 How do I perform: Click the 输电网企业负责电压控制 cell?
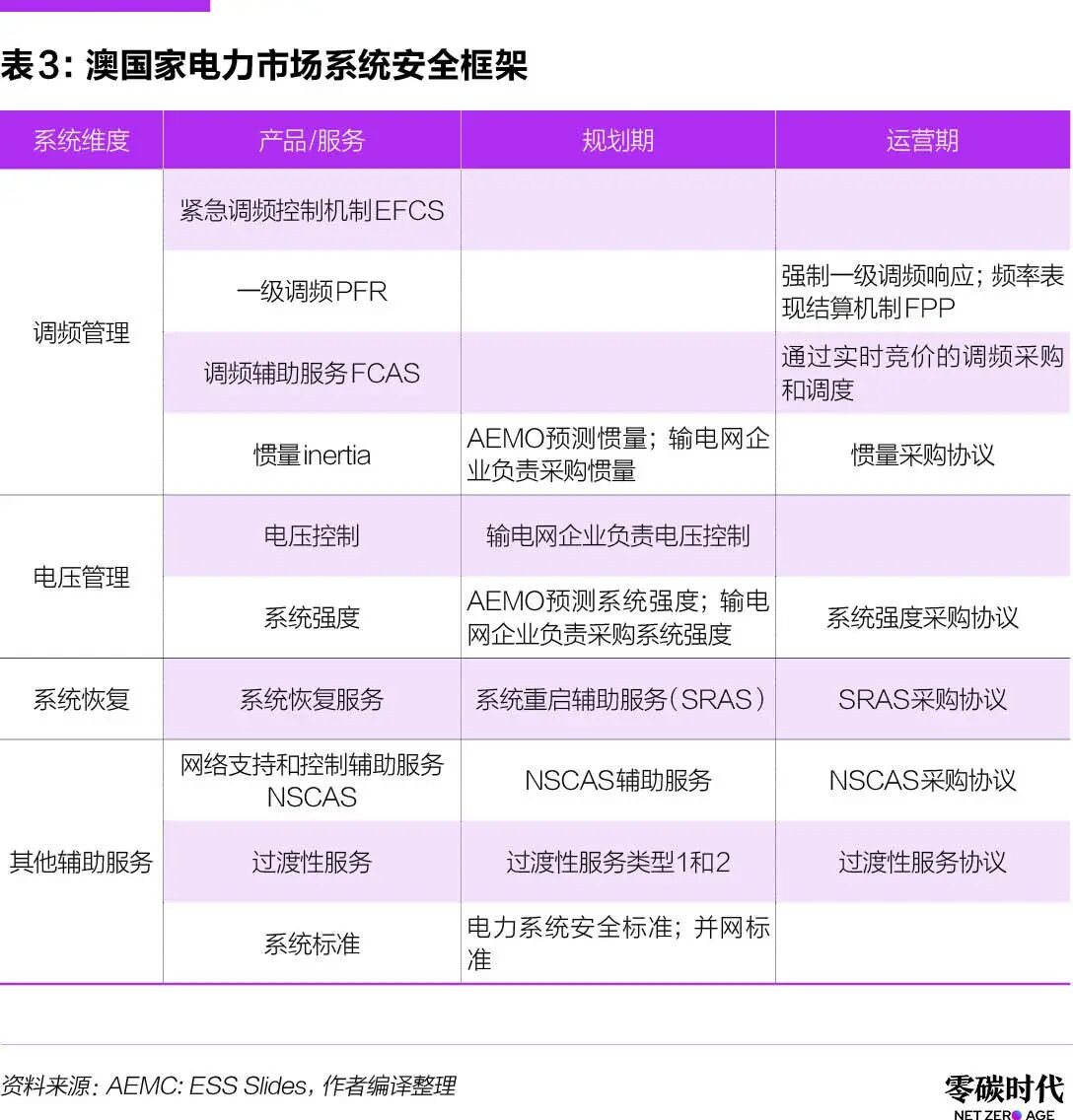[617, 536]
